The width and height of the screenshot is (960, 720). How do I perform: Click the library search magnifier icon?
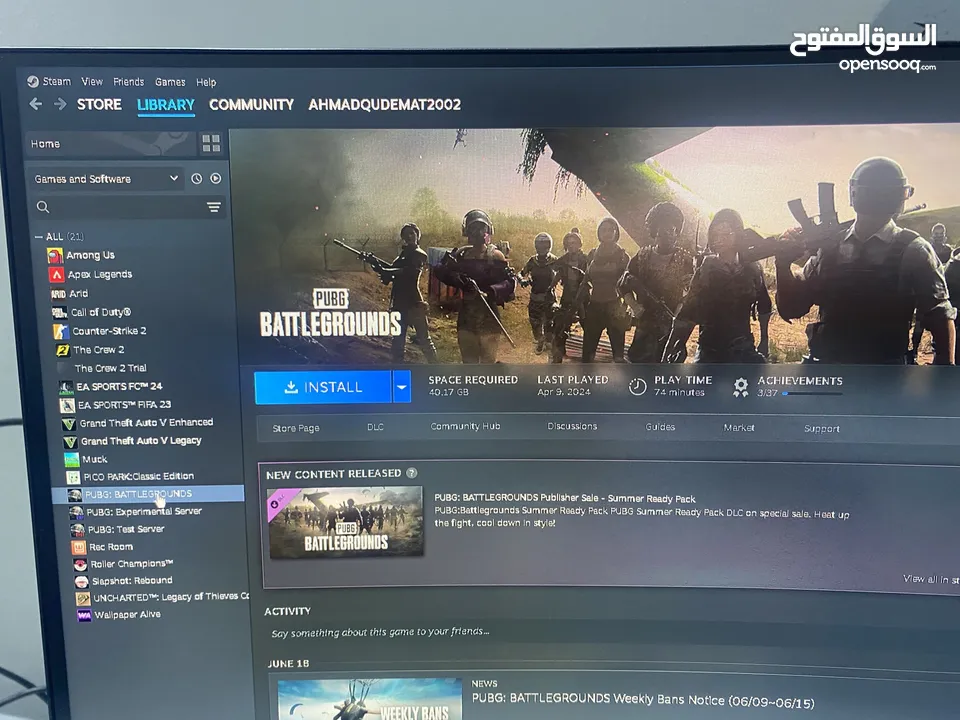click(43, 207)
